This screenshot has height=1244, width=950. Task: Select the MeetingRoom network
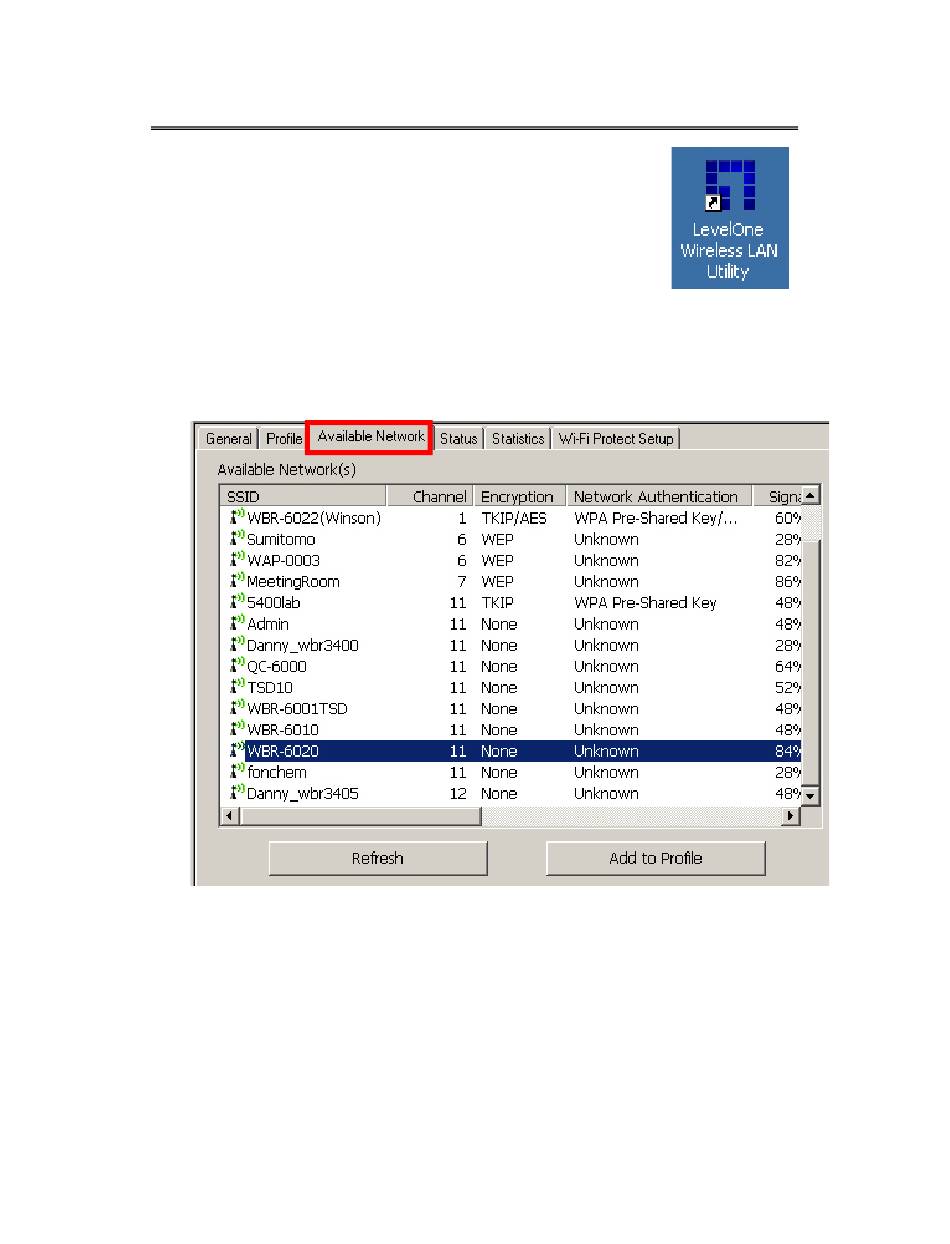(293, 581)
